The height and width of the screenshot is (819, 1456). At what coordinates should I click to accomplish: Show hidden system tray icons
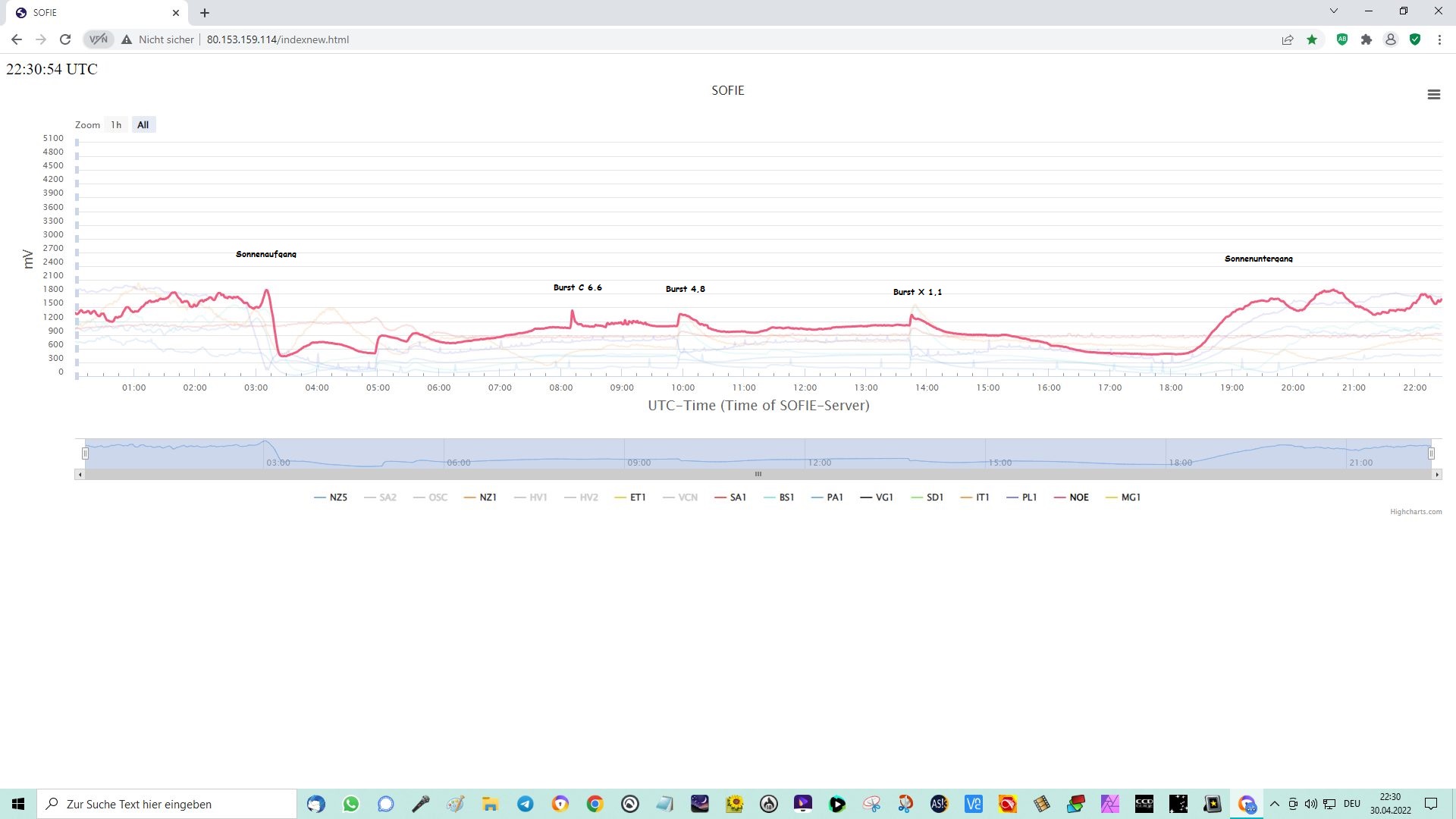pyautogui.click(x=1274, y=804)
